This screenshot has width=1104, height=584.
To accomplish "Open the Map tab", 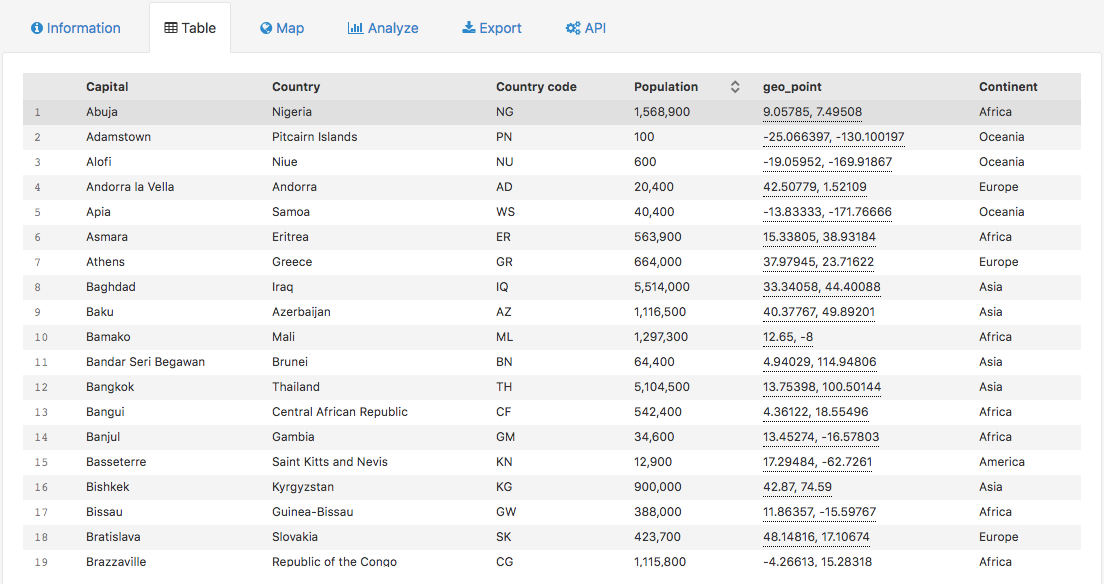I will (x=281, y=28).
